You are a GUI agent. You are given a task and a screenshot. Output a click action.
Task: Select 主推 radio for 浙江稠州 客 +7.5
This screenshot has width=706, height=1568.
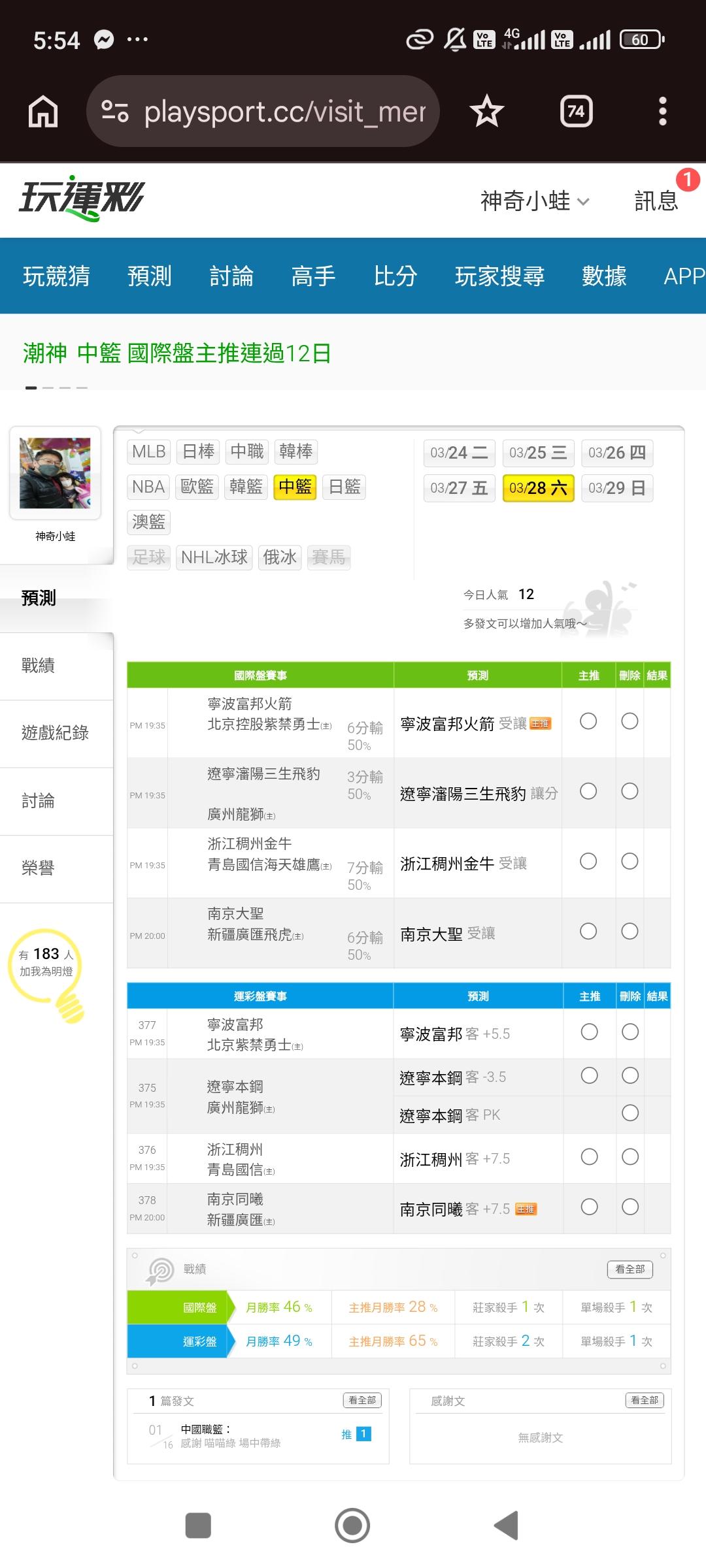point(589,1157)
